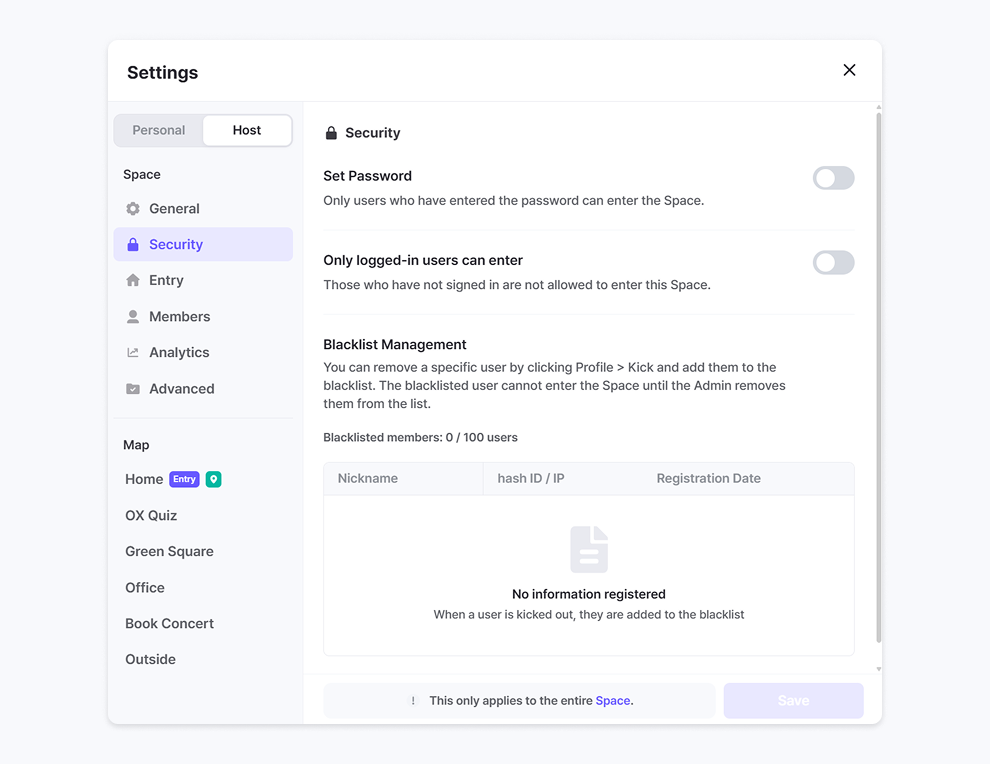Click the General gear icon

[133, 209]
